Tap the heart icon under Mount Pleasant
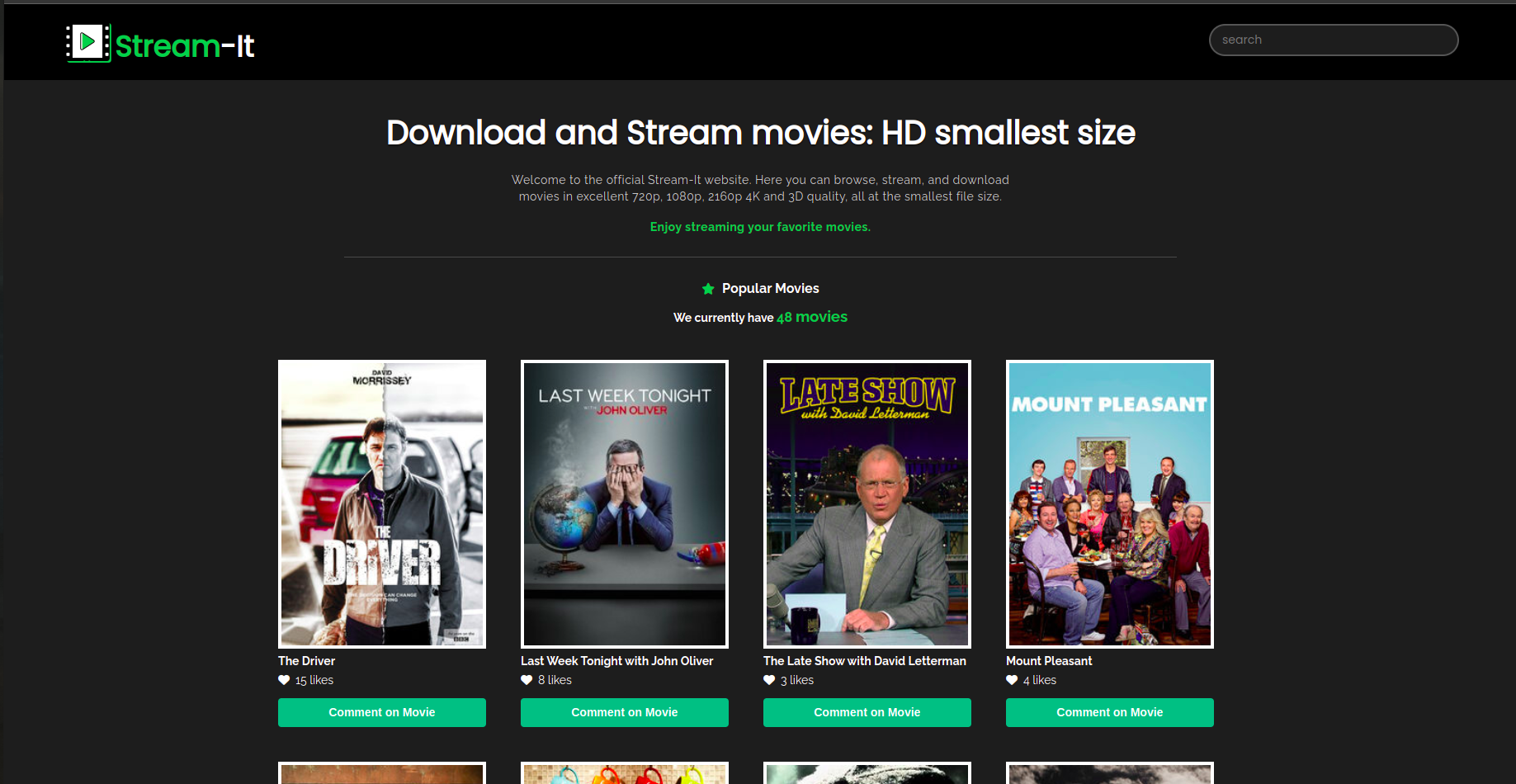1516x784 pixels. pyautogui.click(x=1012, y=680)
